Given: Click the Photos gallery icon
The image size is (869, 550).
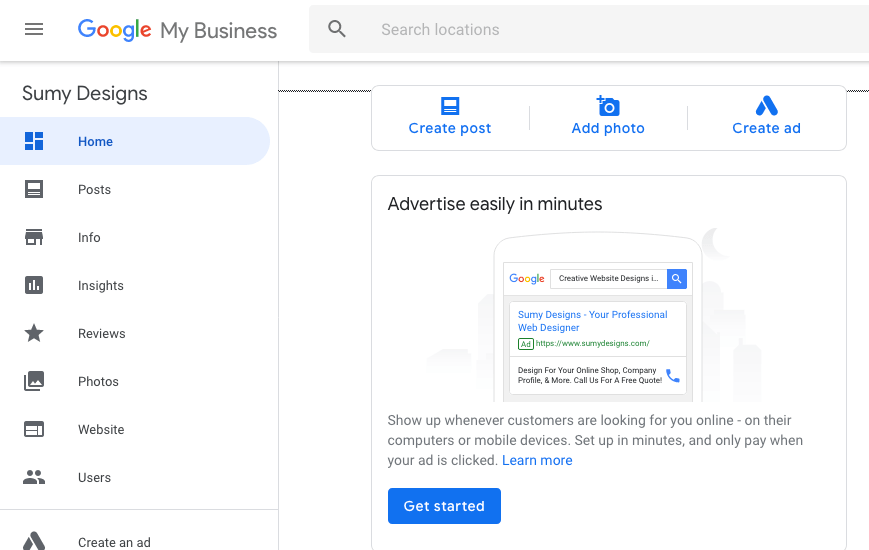Looking at the screenshot, I should click(34, 381).
